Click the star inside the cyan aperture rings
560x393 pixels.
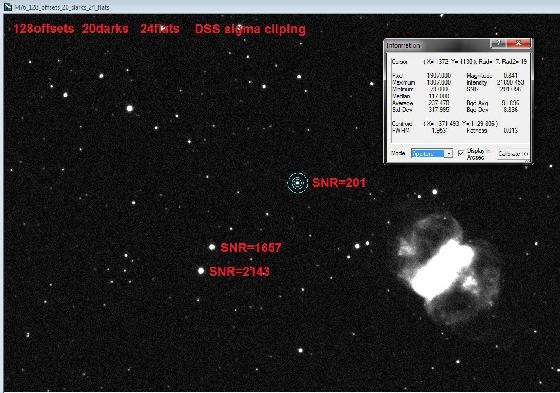[x=298, y=183]
